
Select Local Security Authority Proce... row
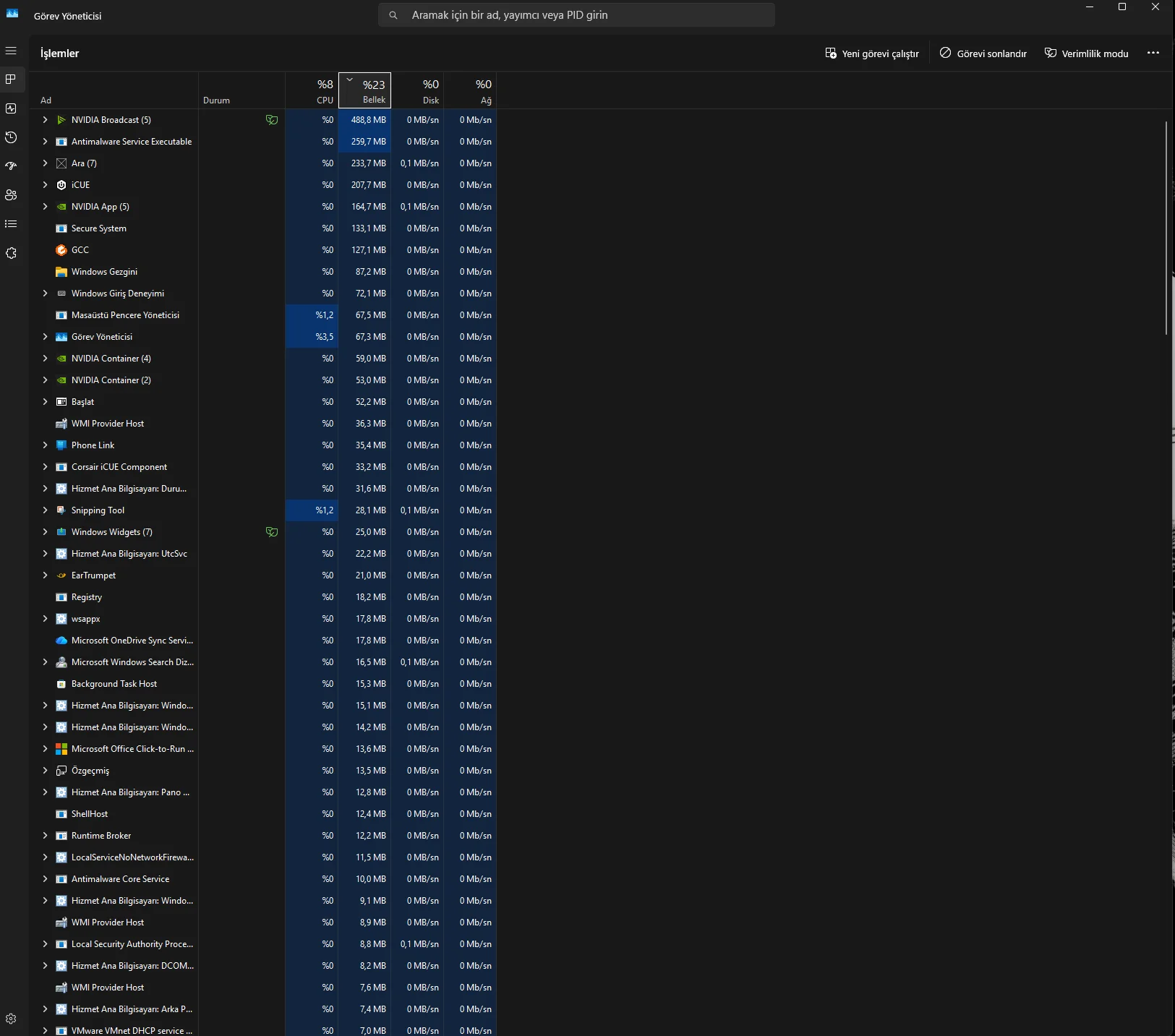(x=262, y=944)
